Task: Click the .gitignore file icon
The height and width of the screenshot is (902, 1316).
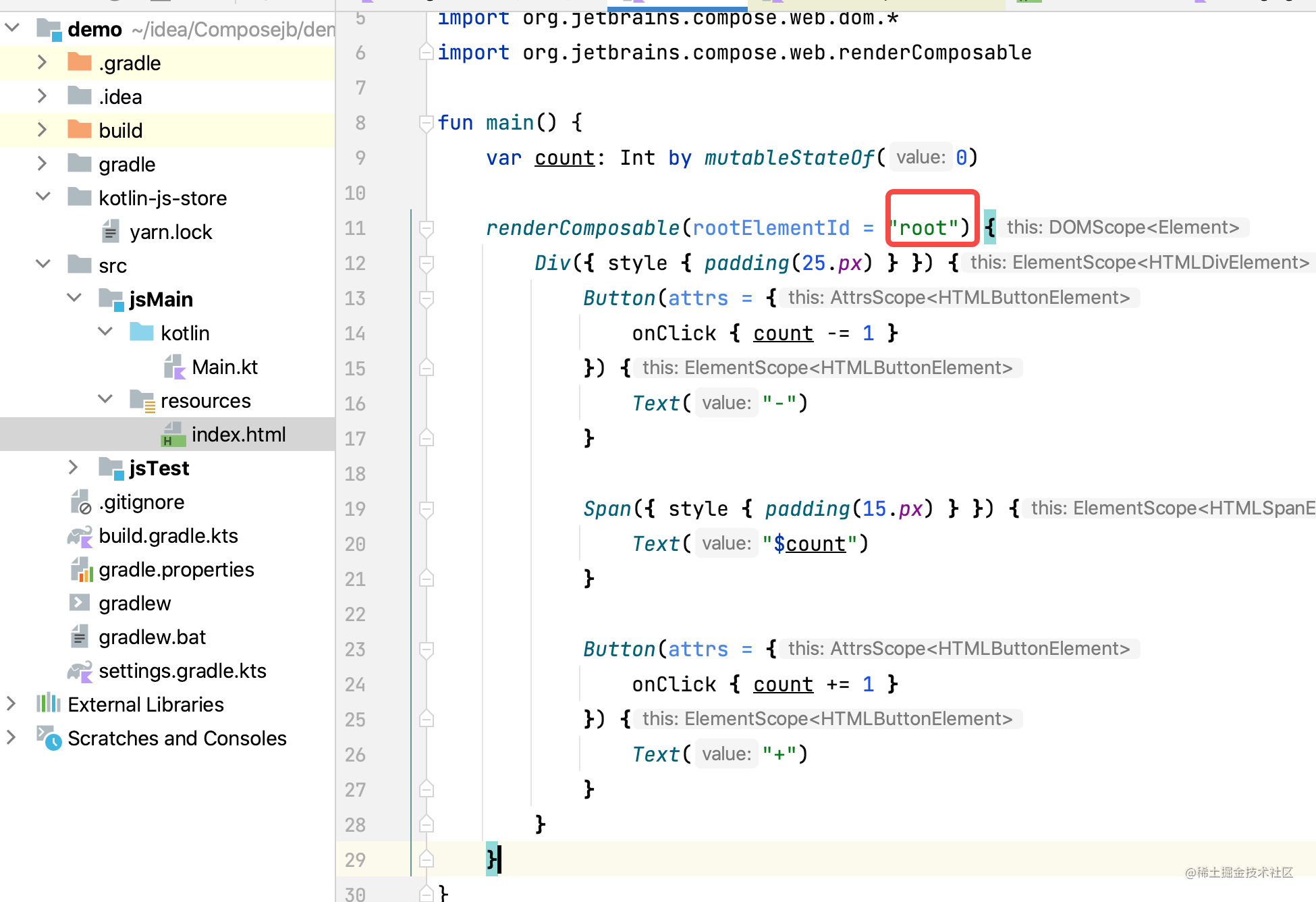Action: (x=81, y=502)
